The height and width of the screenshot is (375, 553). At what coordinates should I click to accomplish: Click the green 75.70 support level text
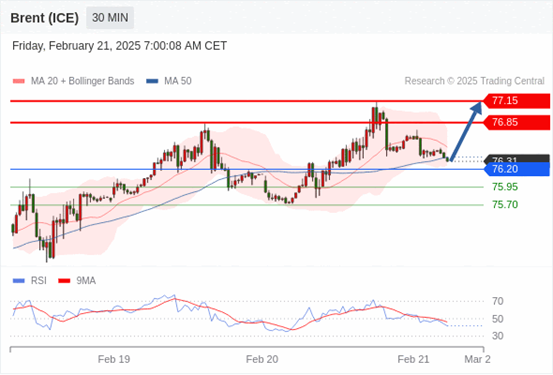tap(505, 205)
